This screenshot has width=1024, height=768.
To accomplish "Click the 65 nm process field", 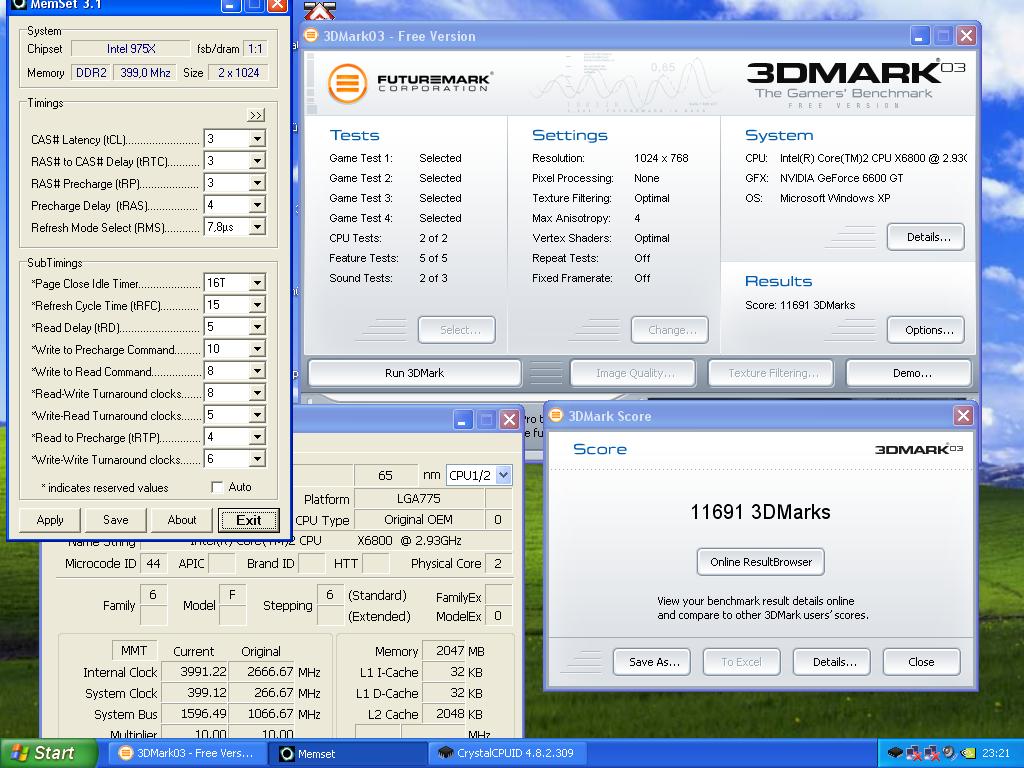I will 385,475.
